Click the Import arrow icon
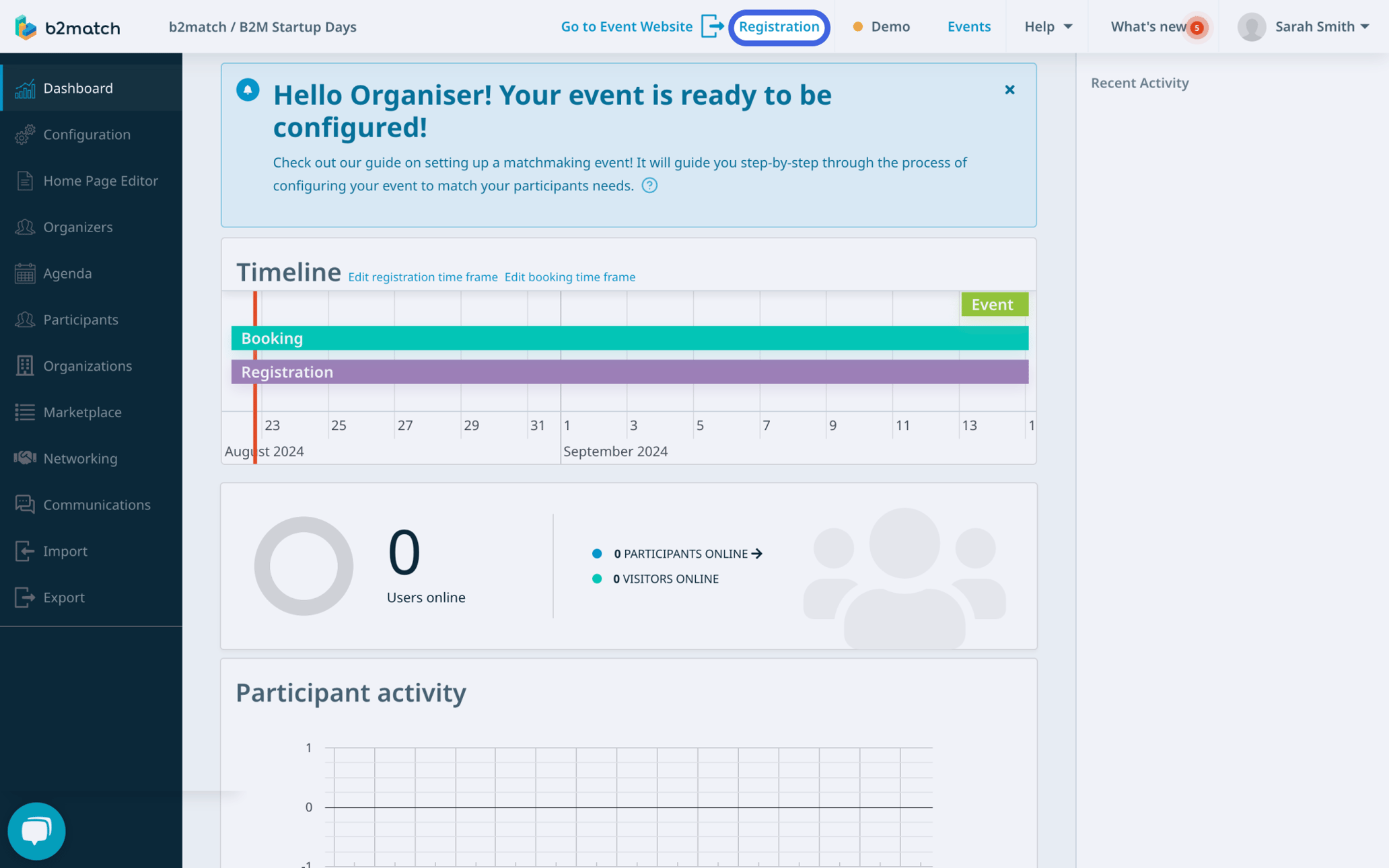Viewport: 1389px width, 868px height. coord(24,550)
